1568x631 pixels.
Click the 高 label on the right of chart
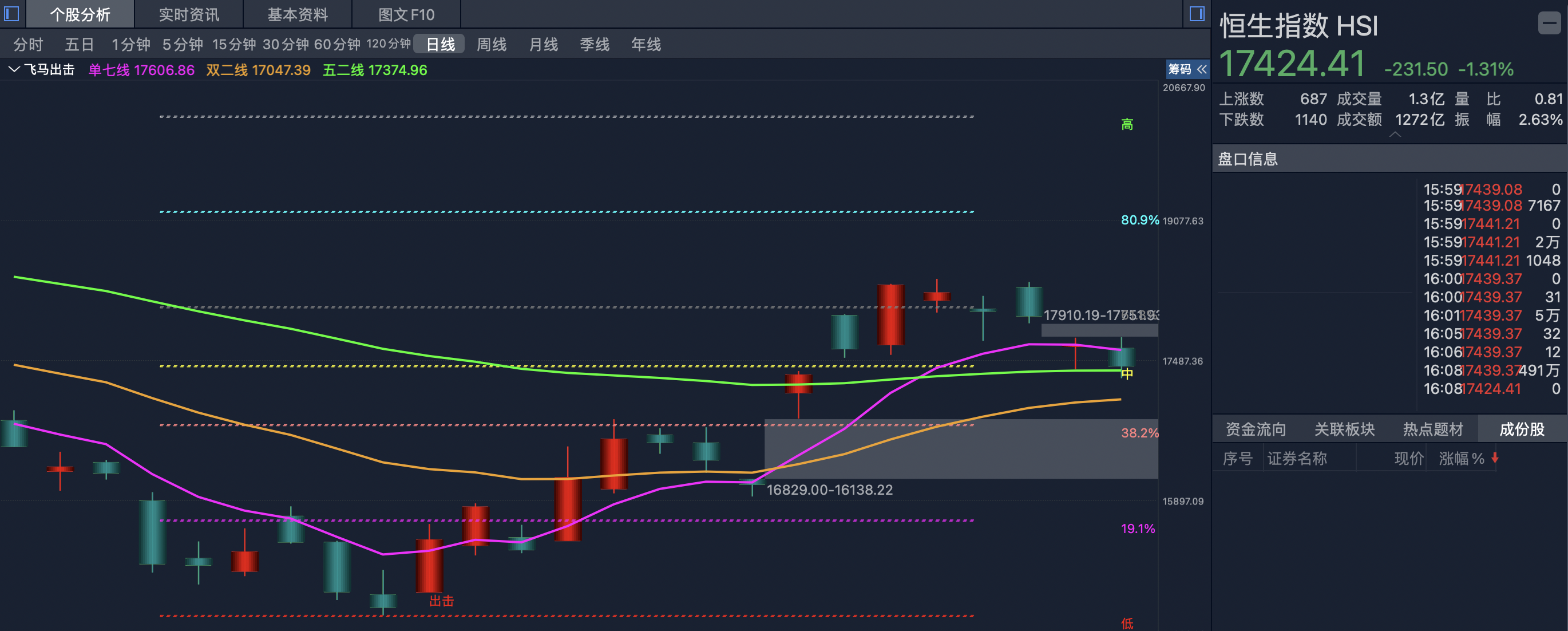coord(1127,124)
